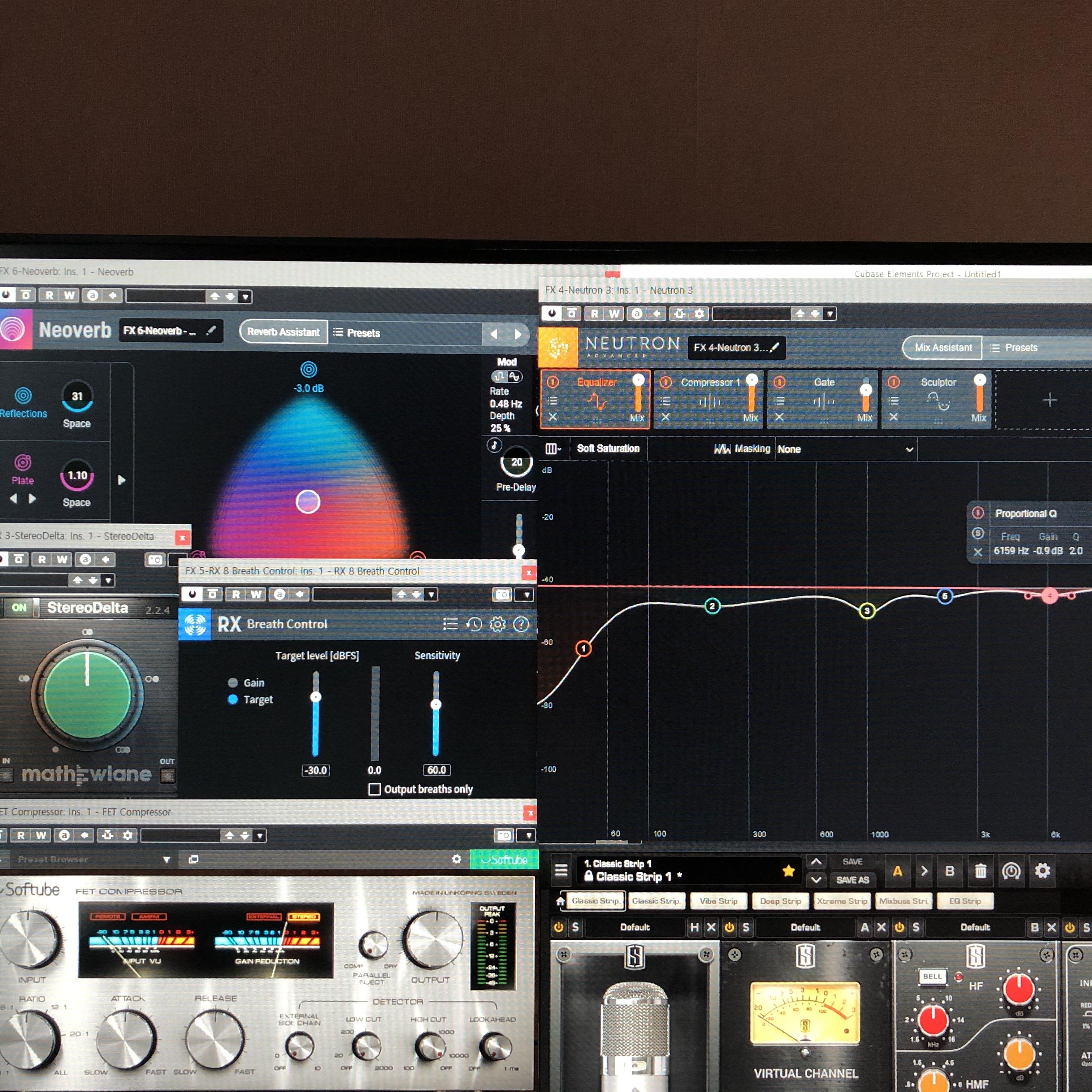Select EQ node 5 on curve
1092x1092 pixels.
(x=944, y=596)
